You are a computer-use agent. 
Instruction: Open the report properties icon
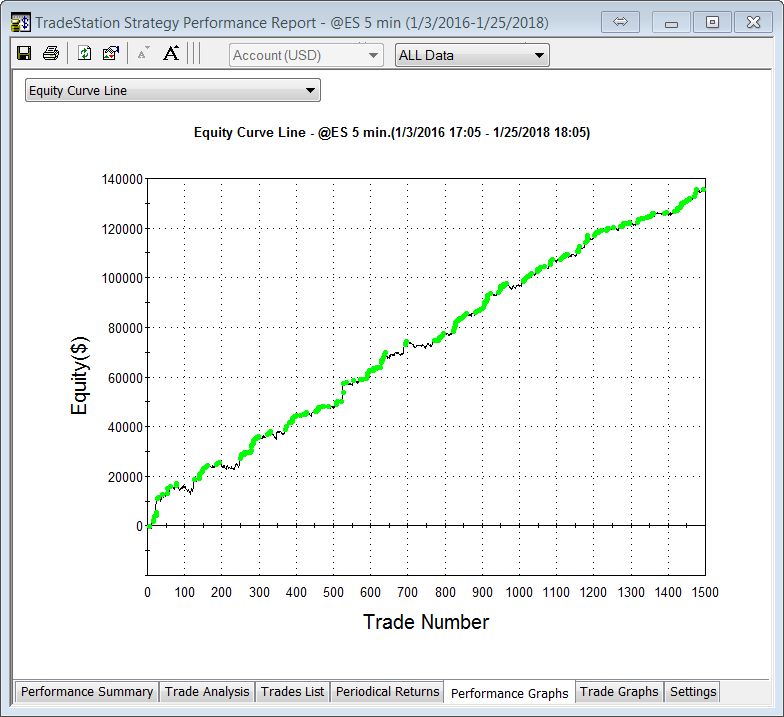[111, 54]
